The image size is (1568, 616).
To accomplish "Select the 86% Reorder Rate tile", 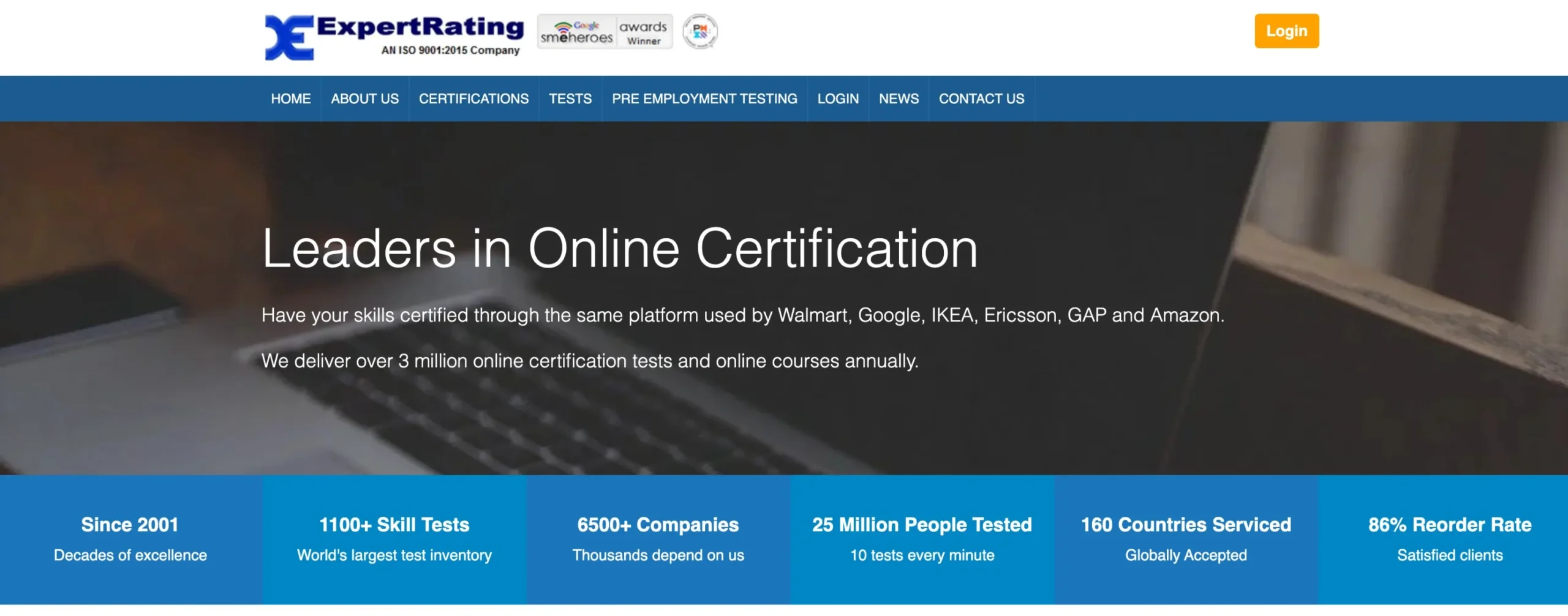I will point(1449,539).
